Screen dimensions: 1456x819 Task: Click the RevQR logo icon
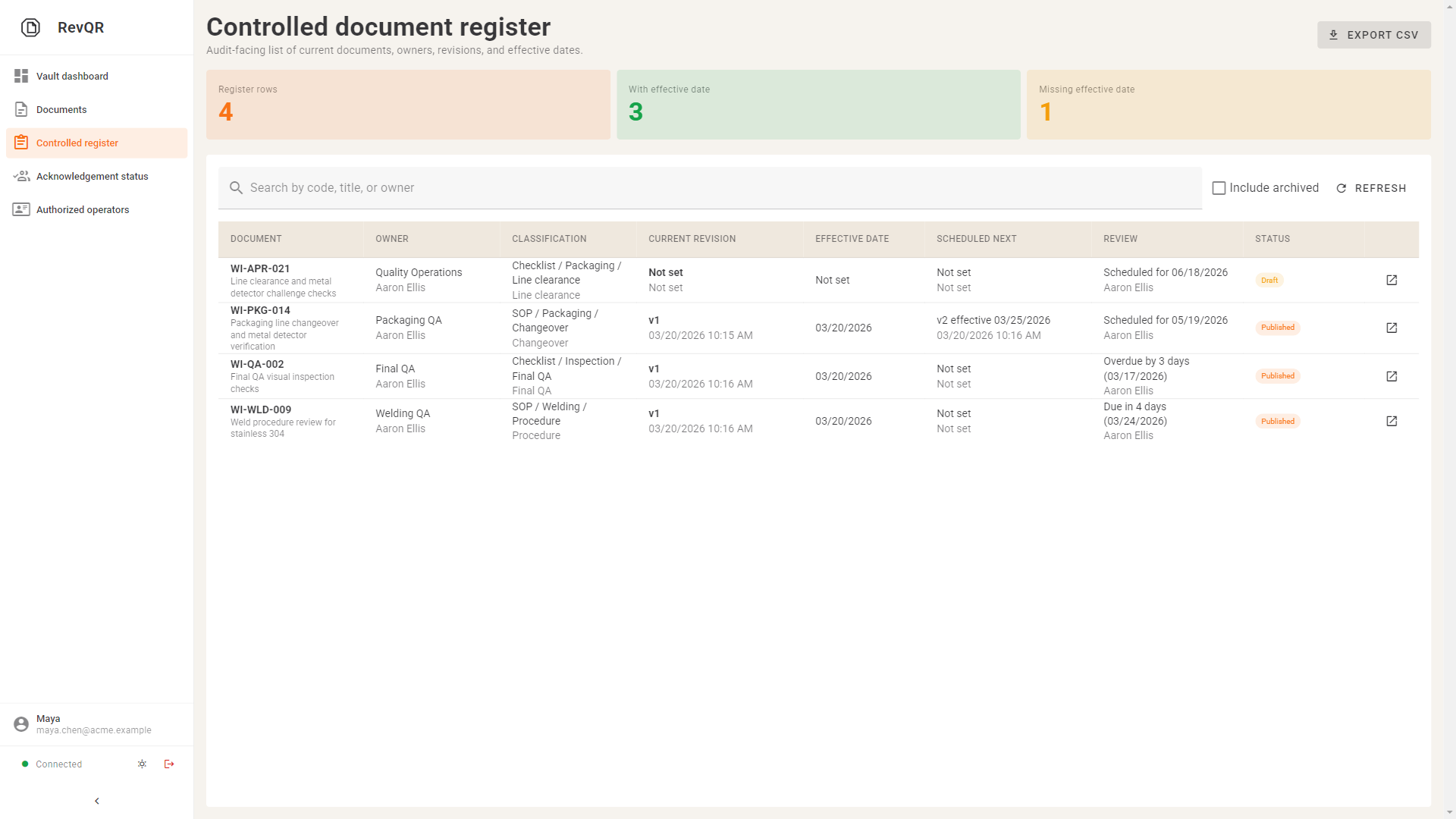(x=30, y=27)
